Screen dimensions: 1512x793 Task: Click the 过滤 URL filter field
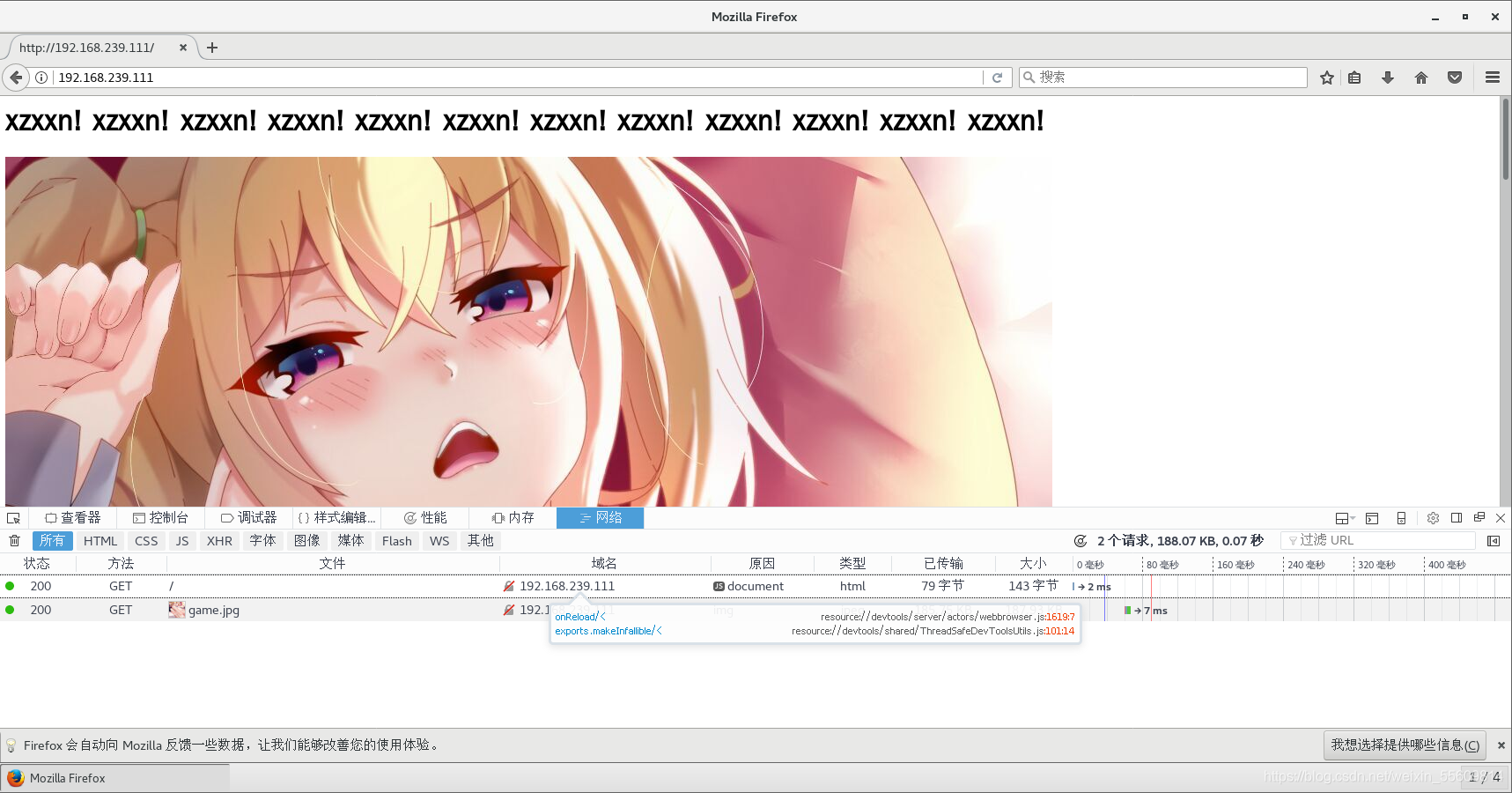pos(1378,541)
